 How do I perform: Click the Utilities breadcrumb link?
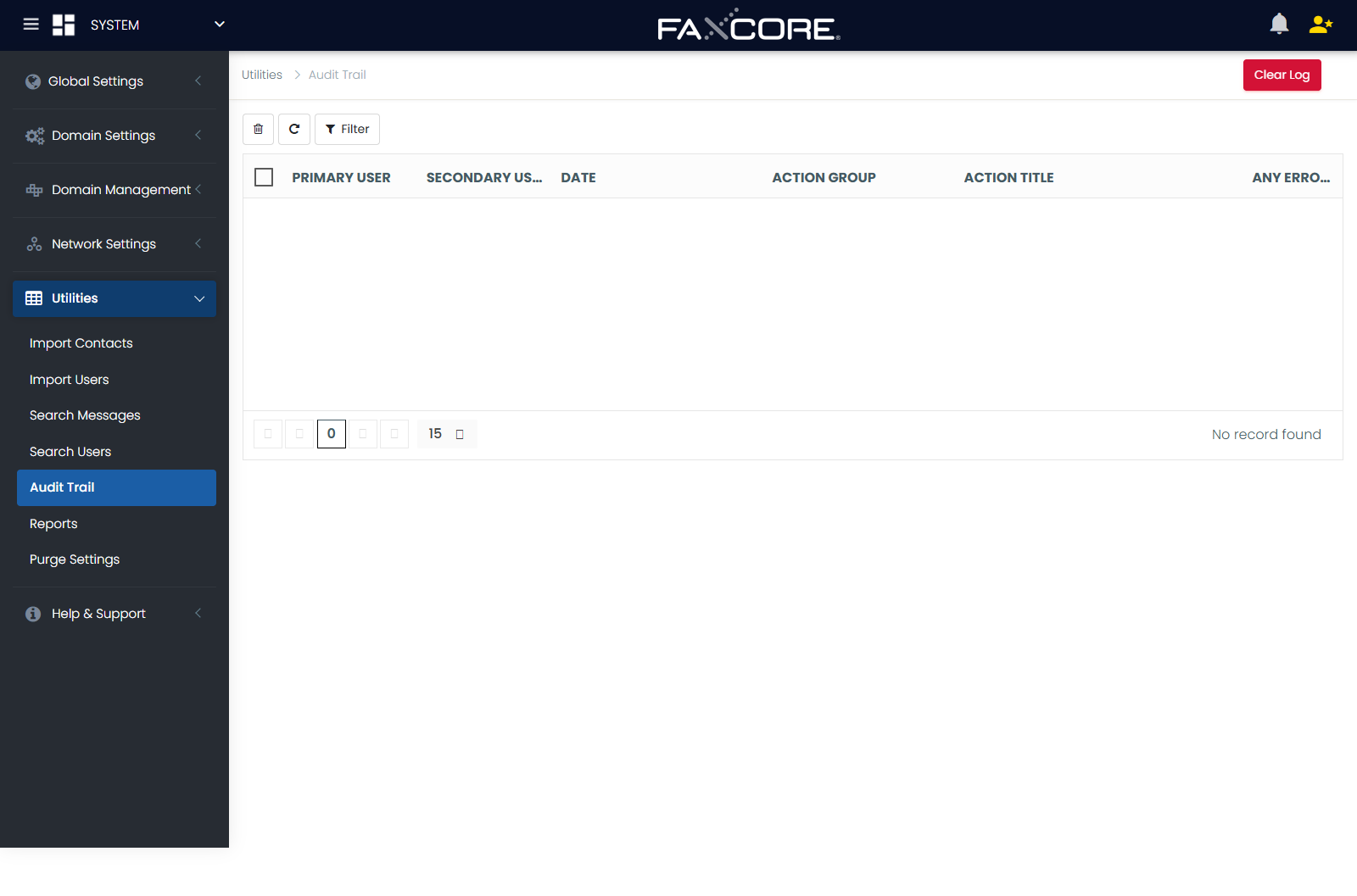coord(262,75)
